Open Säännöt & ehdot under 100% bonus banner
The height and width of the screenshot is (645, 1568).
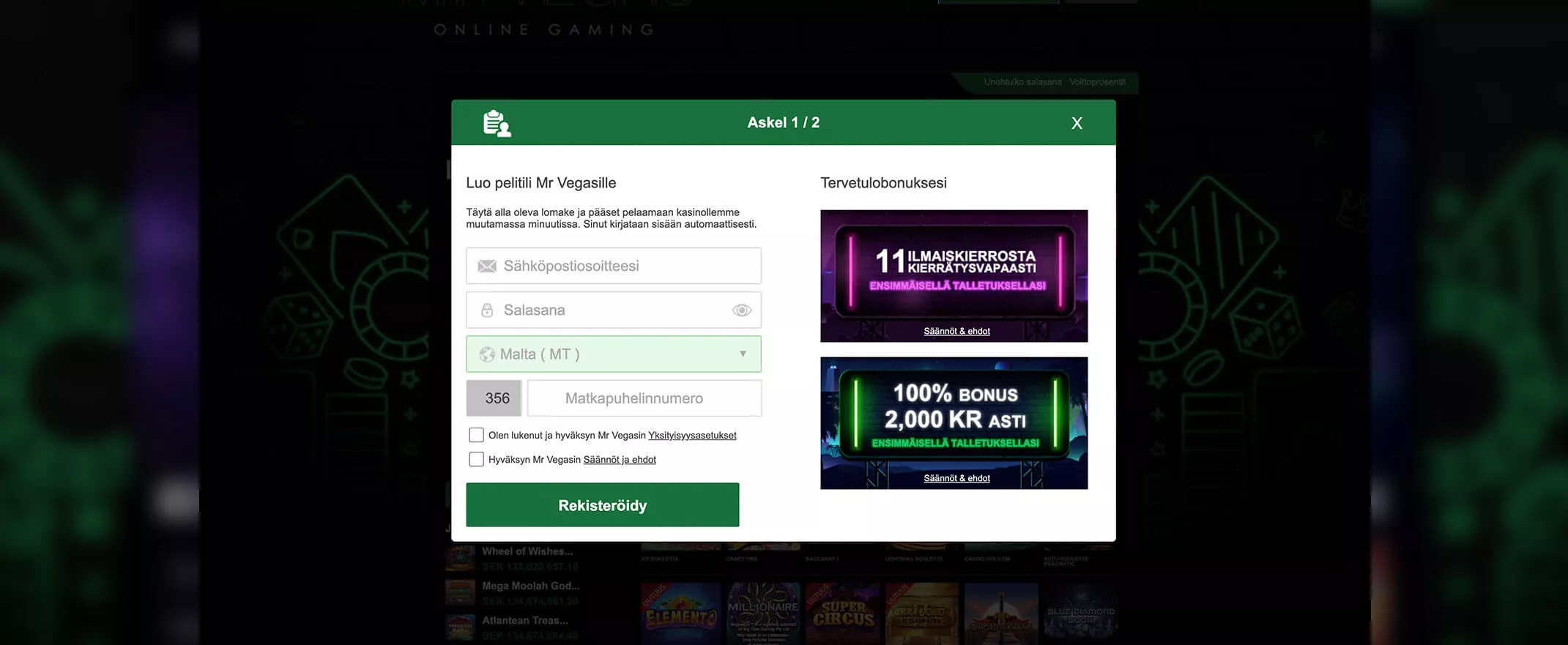[956, 479]
